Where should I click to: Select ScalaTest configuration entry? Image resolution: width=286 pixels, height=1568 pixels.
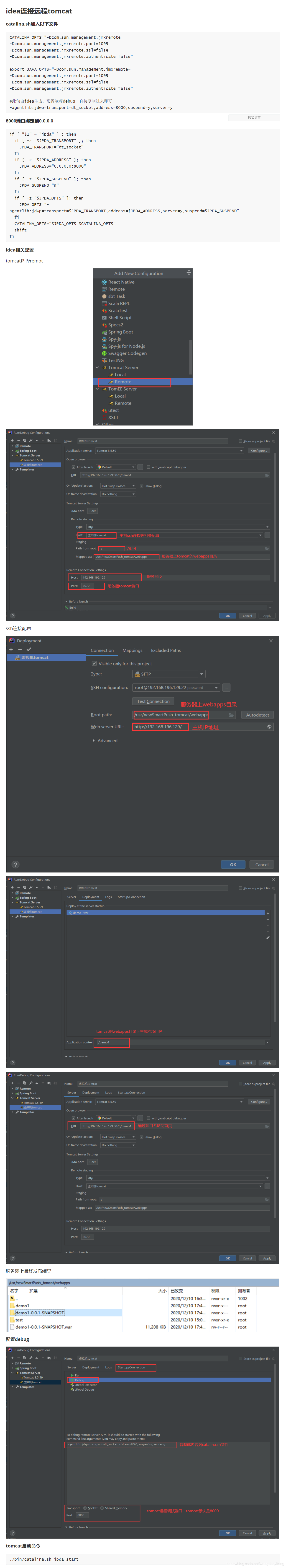[118, 310]
